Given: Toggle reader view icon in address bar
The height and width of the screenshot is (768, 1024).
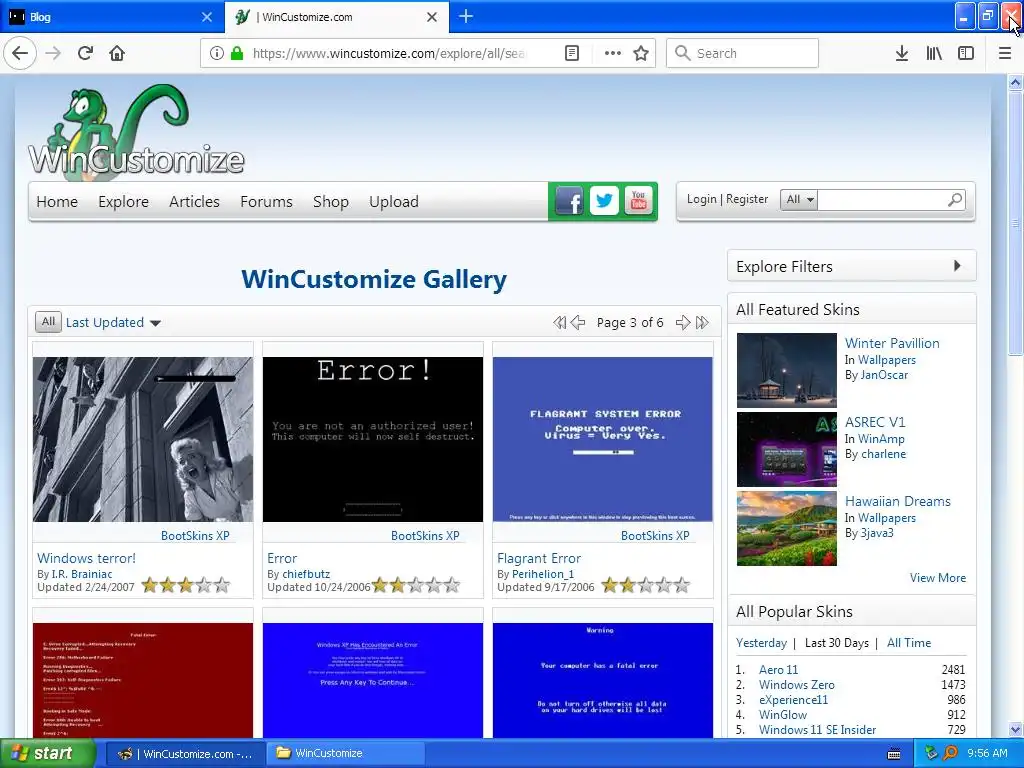Looking at the screenshot, I should tap(571, 53).
